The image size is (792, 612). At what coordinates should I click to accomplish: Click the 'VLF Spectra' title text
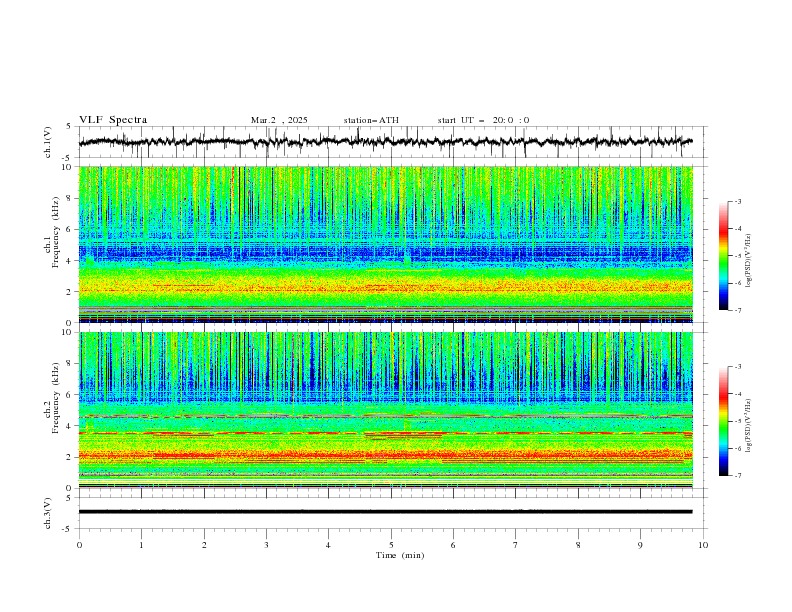click(113, 120)
